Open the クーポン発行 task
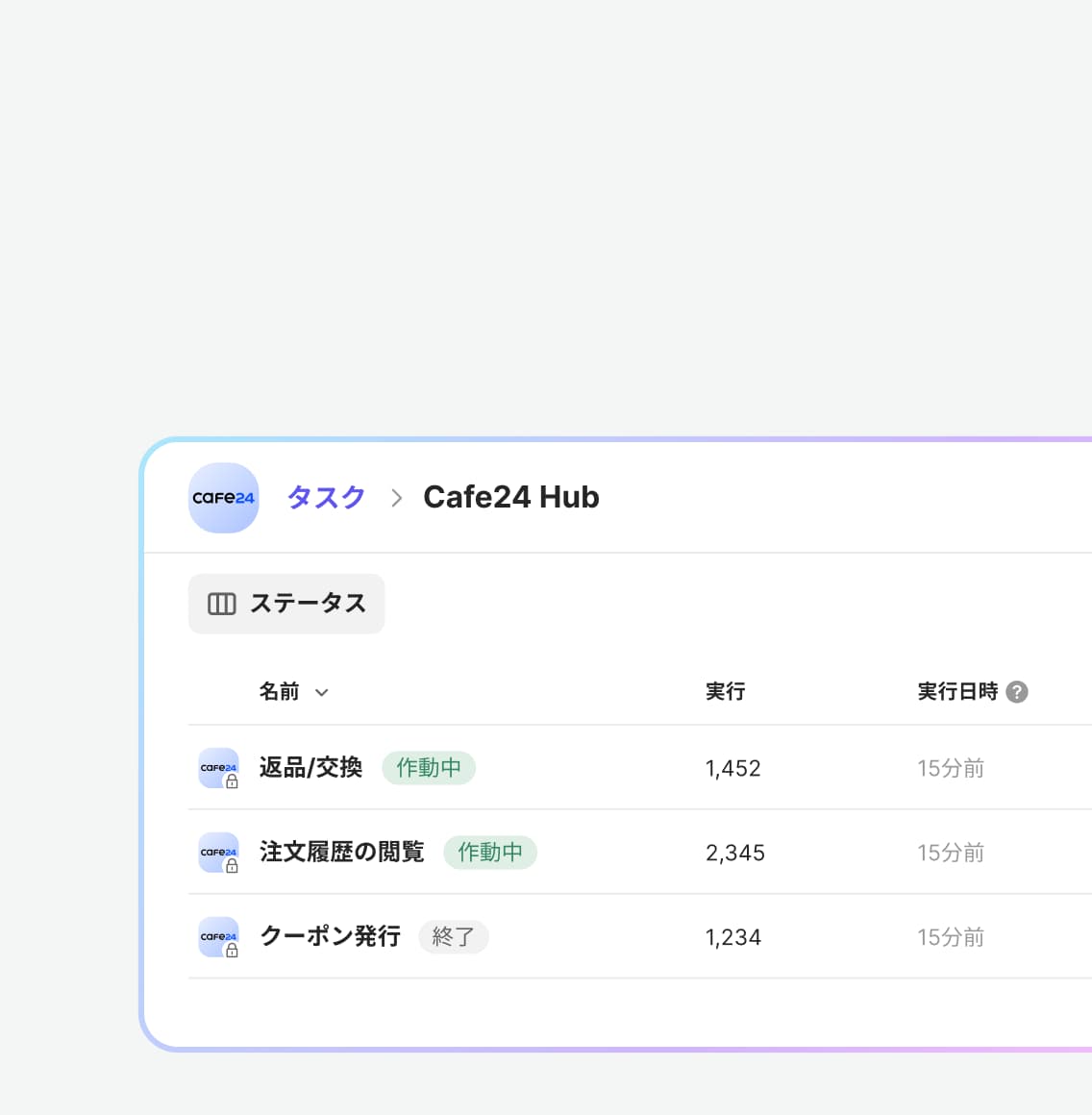The height and width of the screenshot is (1115, 1092). click(x=330, y=937)
